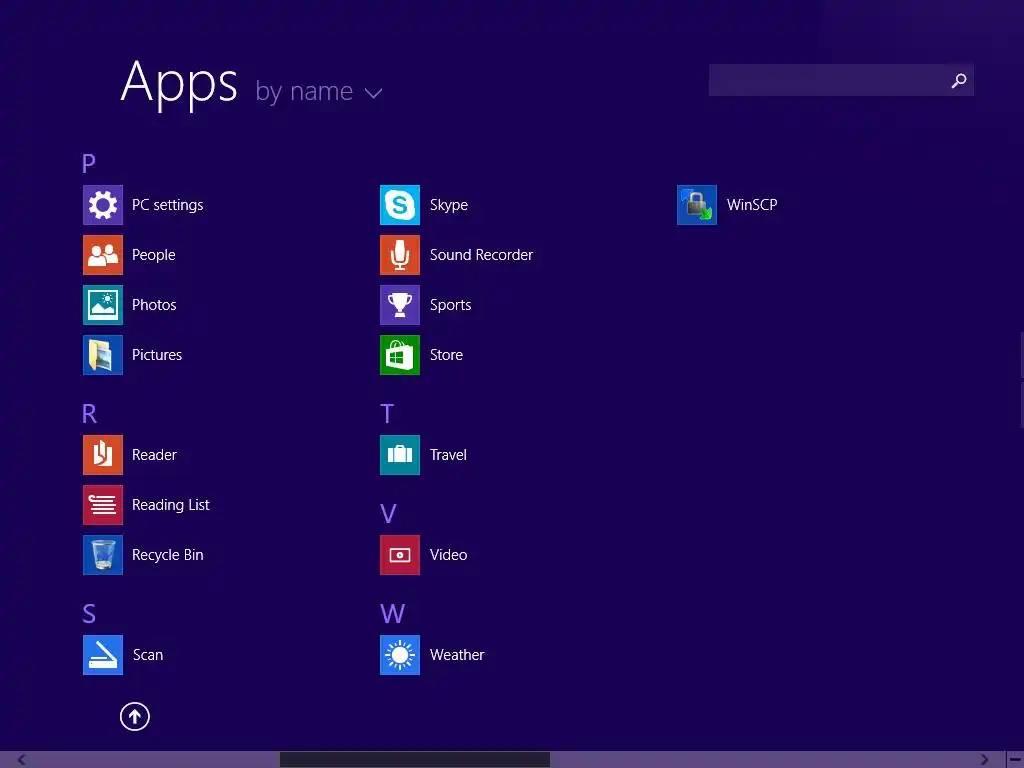Screen dimensions: 1024x768
Task: Click the scrollbar left arrow
Action: (x=22, y=760)
